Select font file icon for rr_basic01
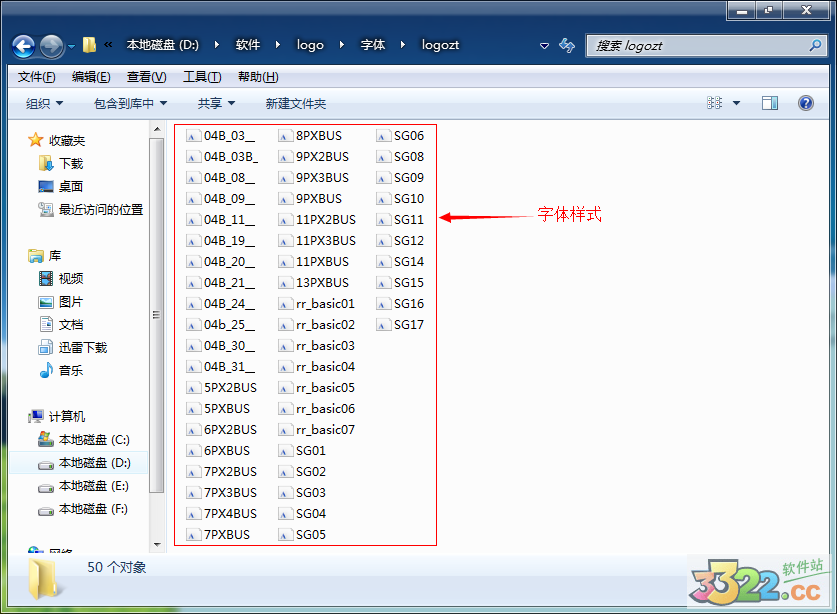The image size is (837, 614). pos(286,304)
